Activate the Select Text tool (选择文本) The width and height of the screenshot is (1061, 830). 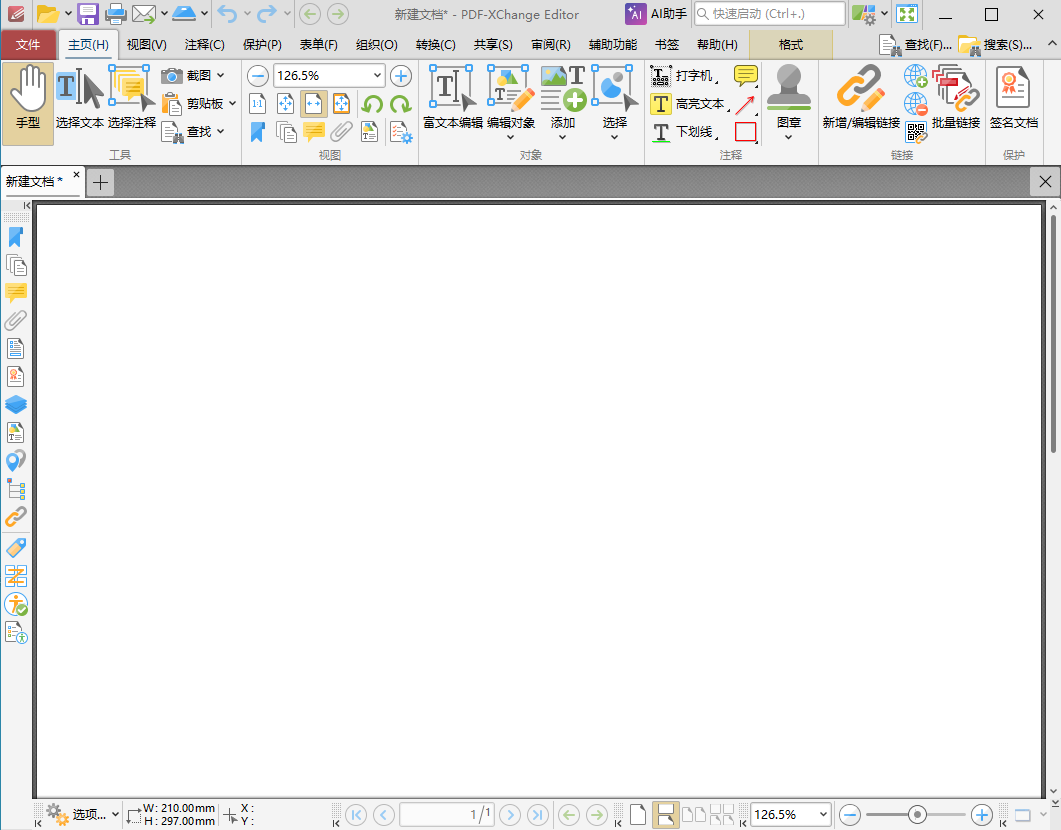coord(79,98)
